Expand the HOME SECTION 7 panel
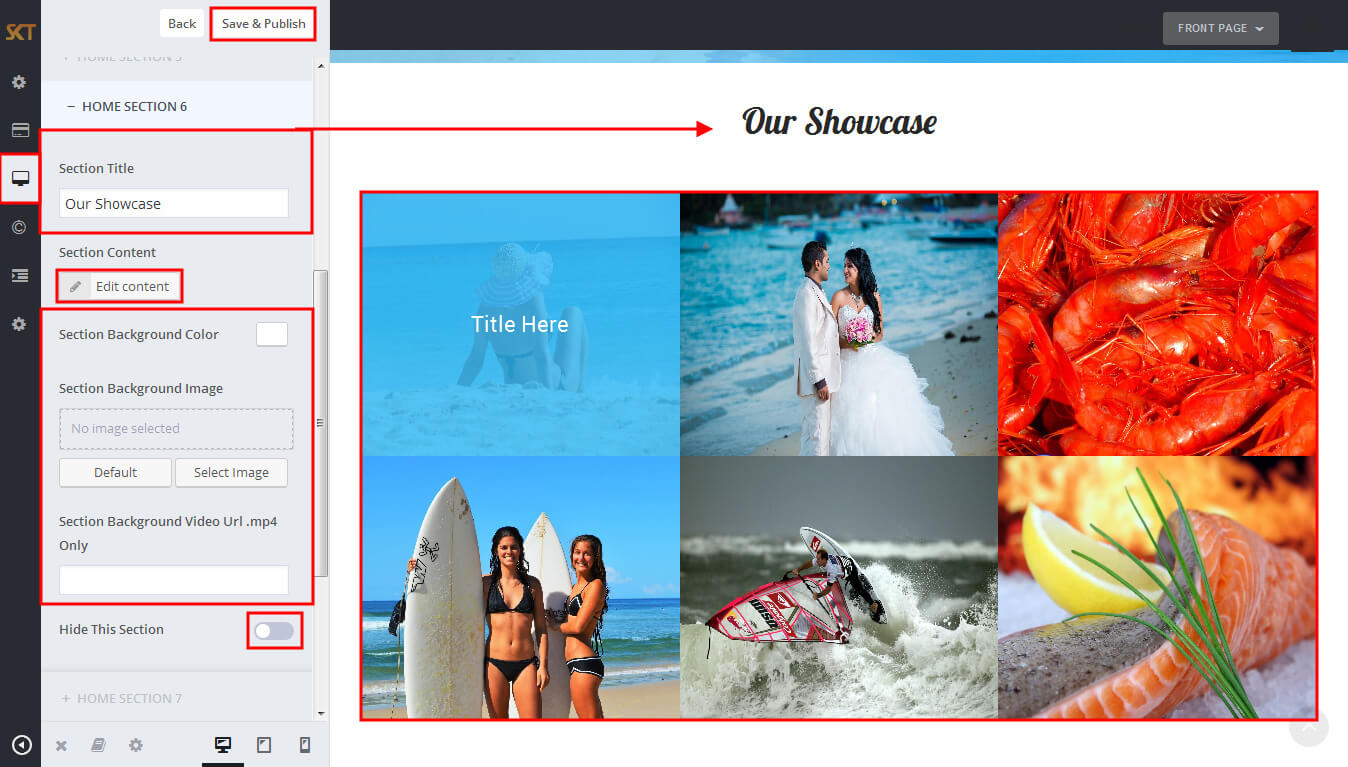 point(177,698)
